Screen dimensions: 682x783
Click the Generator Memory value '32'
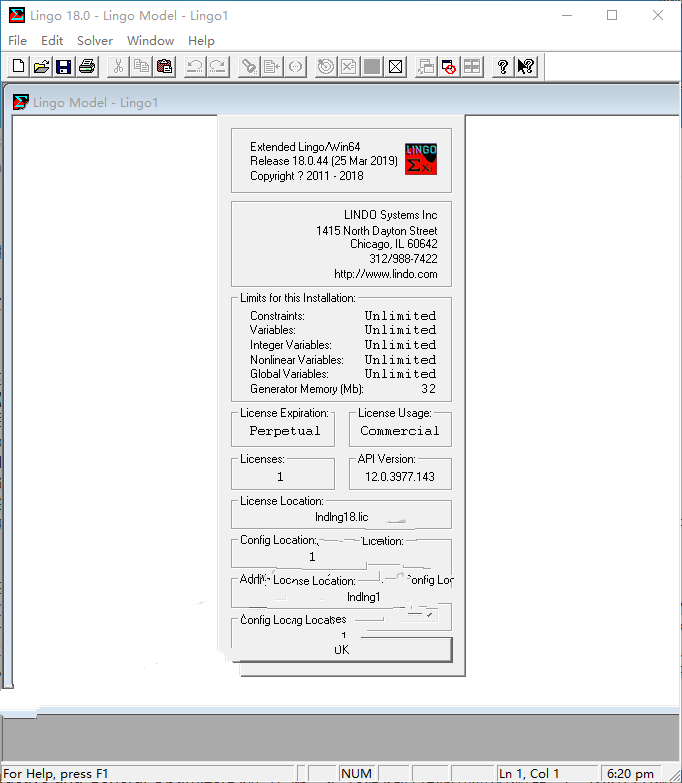[x=428, y=389]
